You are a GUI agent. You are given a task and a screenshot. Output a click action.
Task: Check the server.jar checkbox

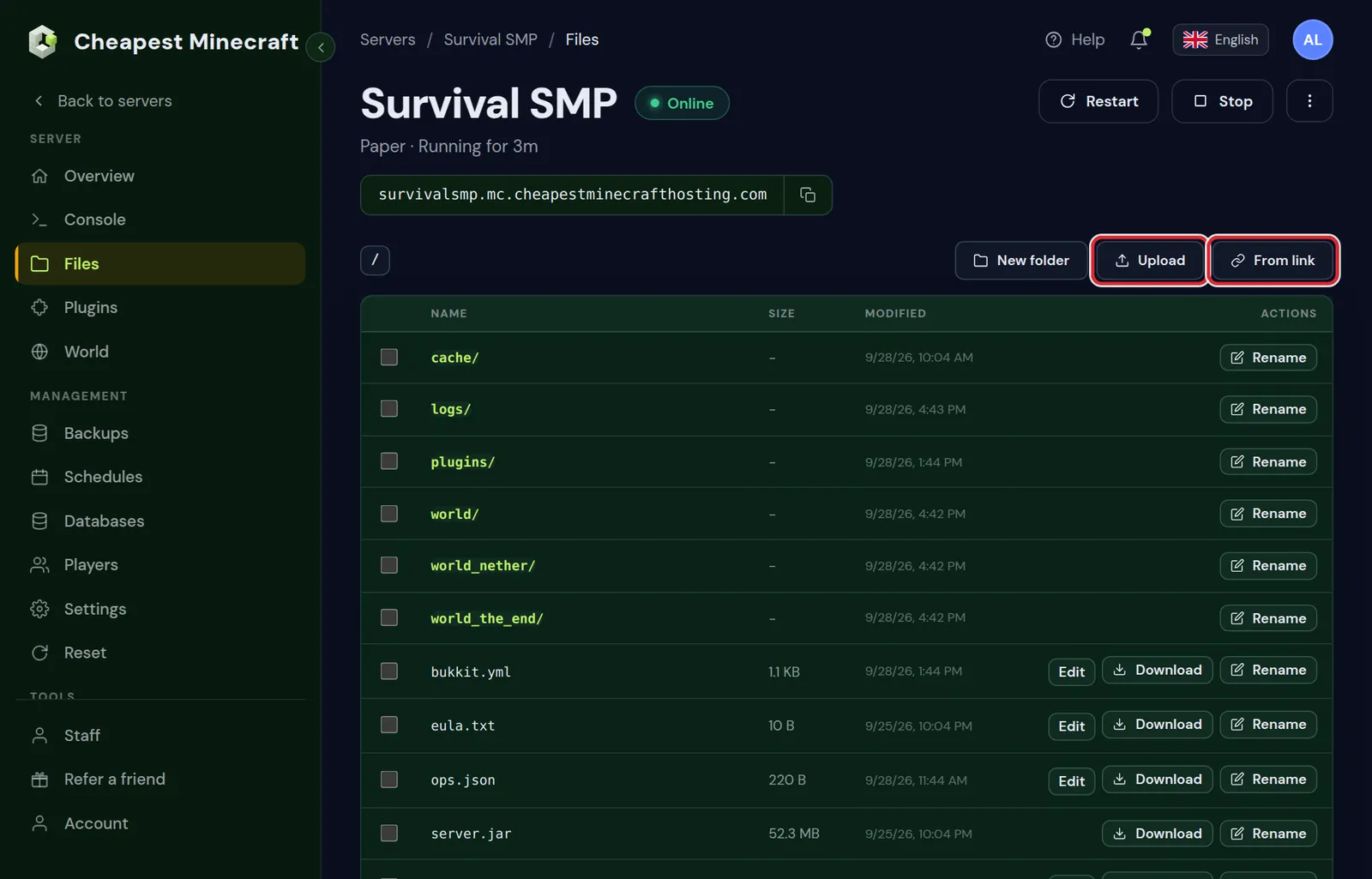pos(389,833)
